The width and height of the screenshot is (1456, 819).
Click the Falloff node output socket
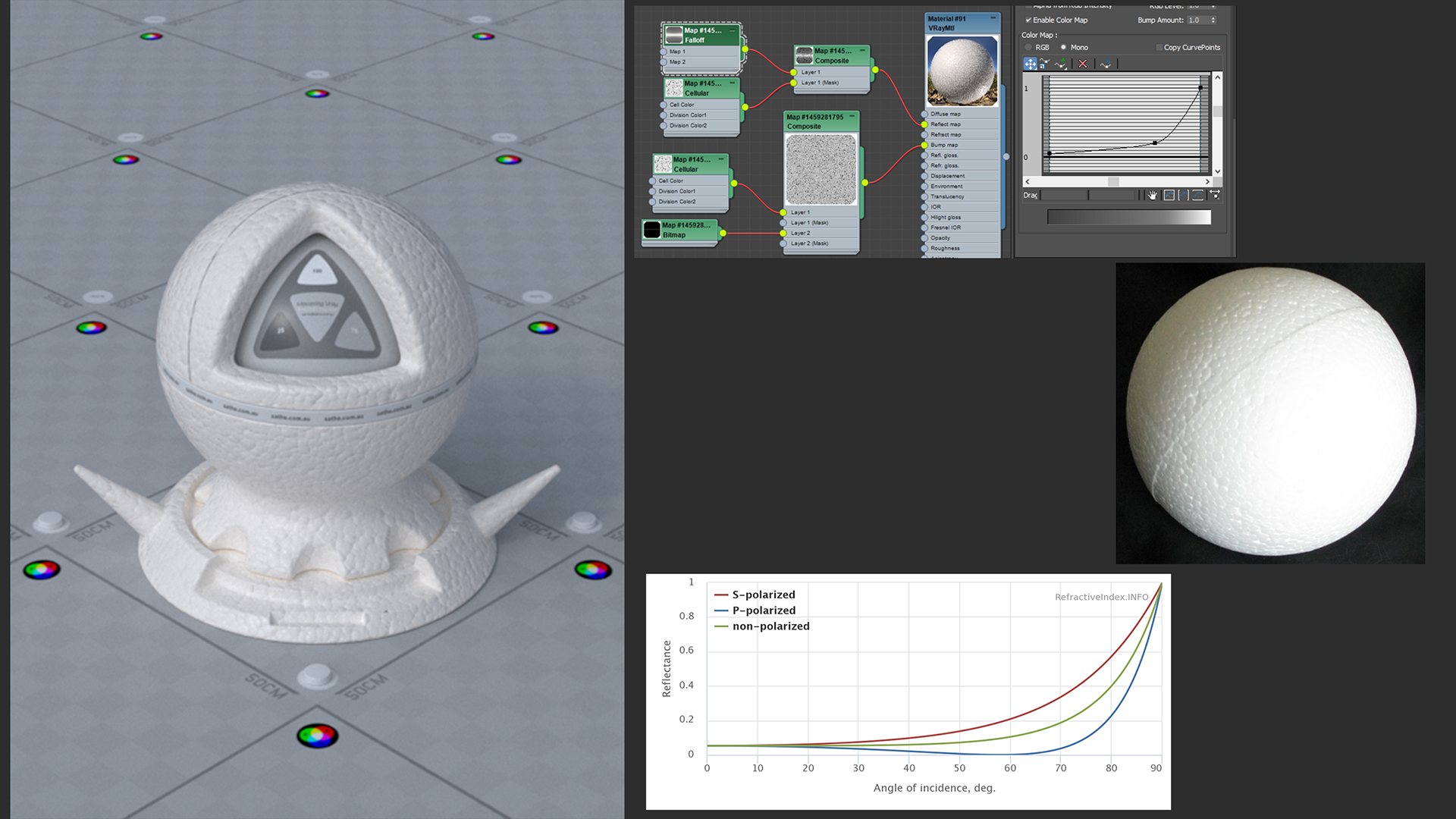coord(745,49)
